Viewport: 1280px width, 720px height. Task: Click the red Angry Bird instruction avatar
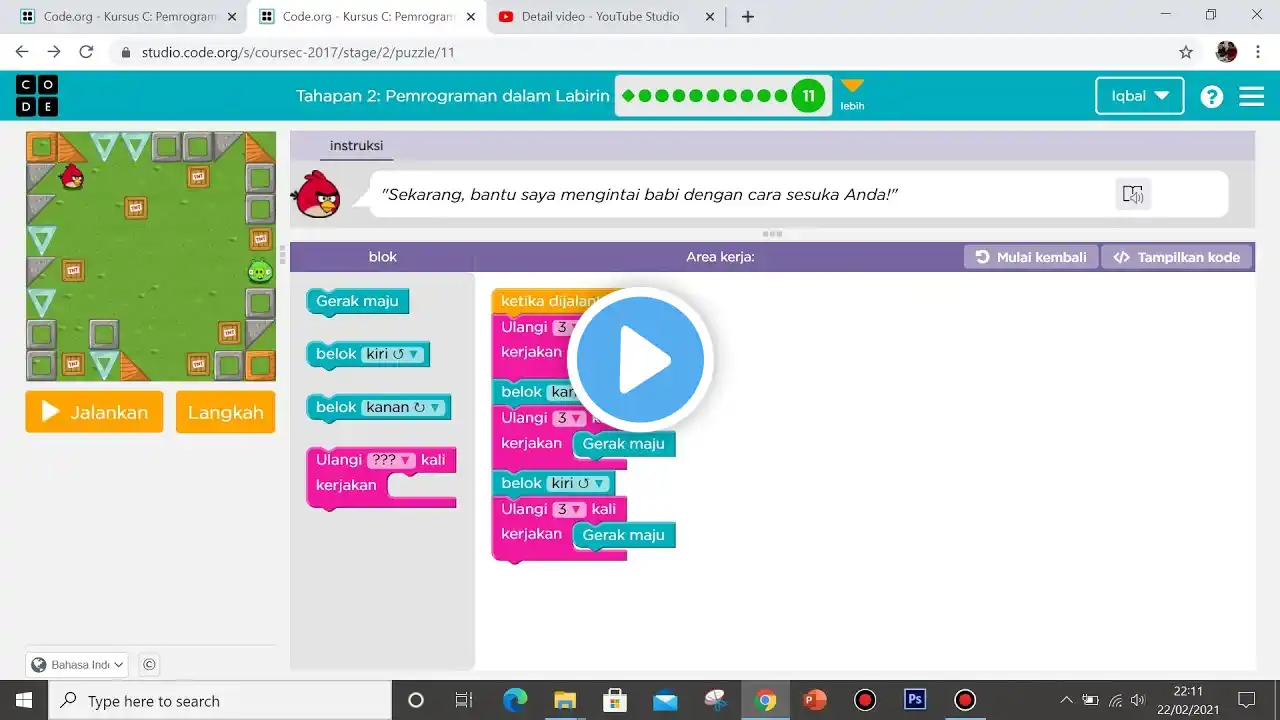(x=316, y=194)
